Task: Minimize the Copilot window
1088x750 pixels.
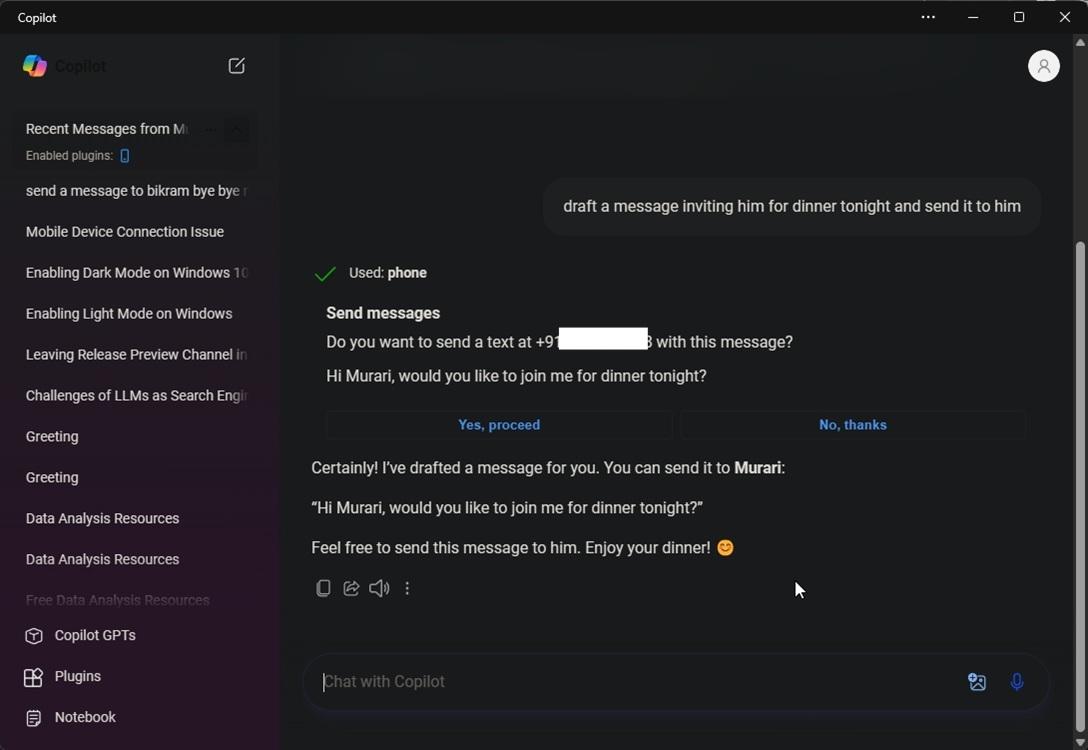Action: coord(973,17)
